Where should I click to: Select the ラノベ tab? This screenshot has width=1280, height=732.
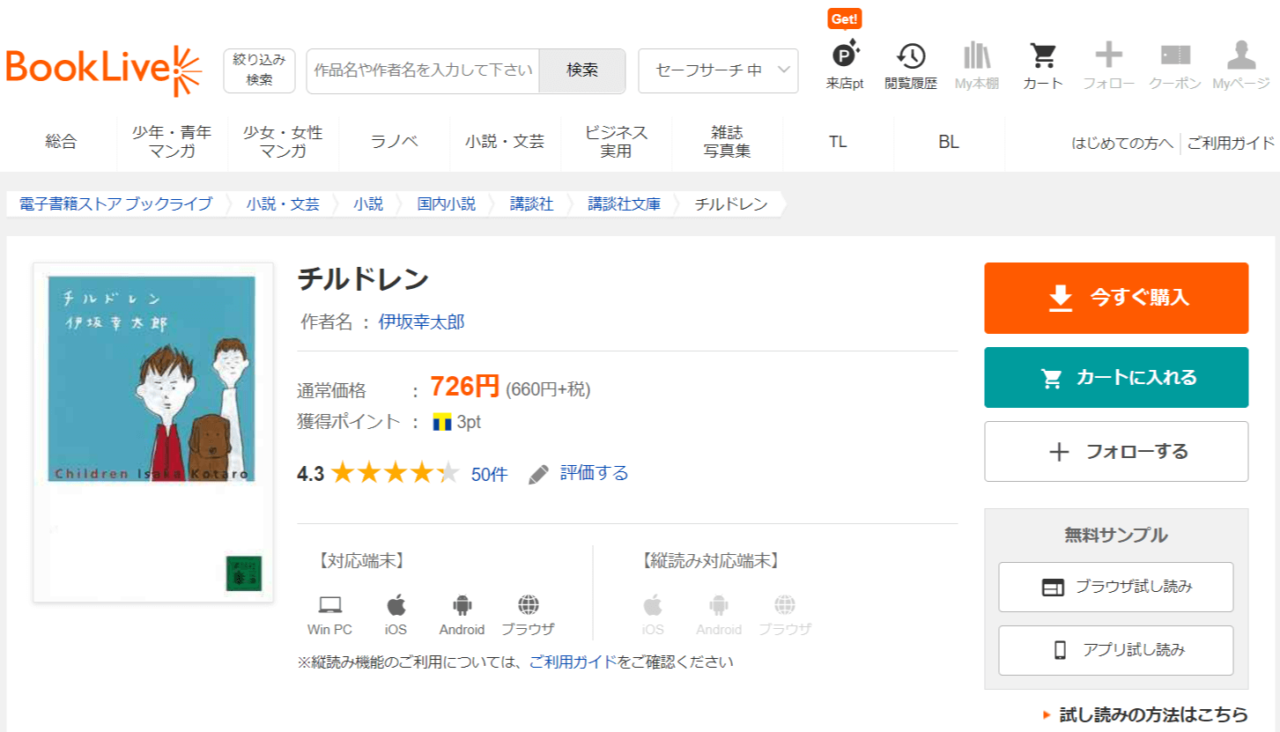pyautogui.click(x=394, y=142)
